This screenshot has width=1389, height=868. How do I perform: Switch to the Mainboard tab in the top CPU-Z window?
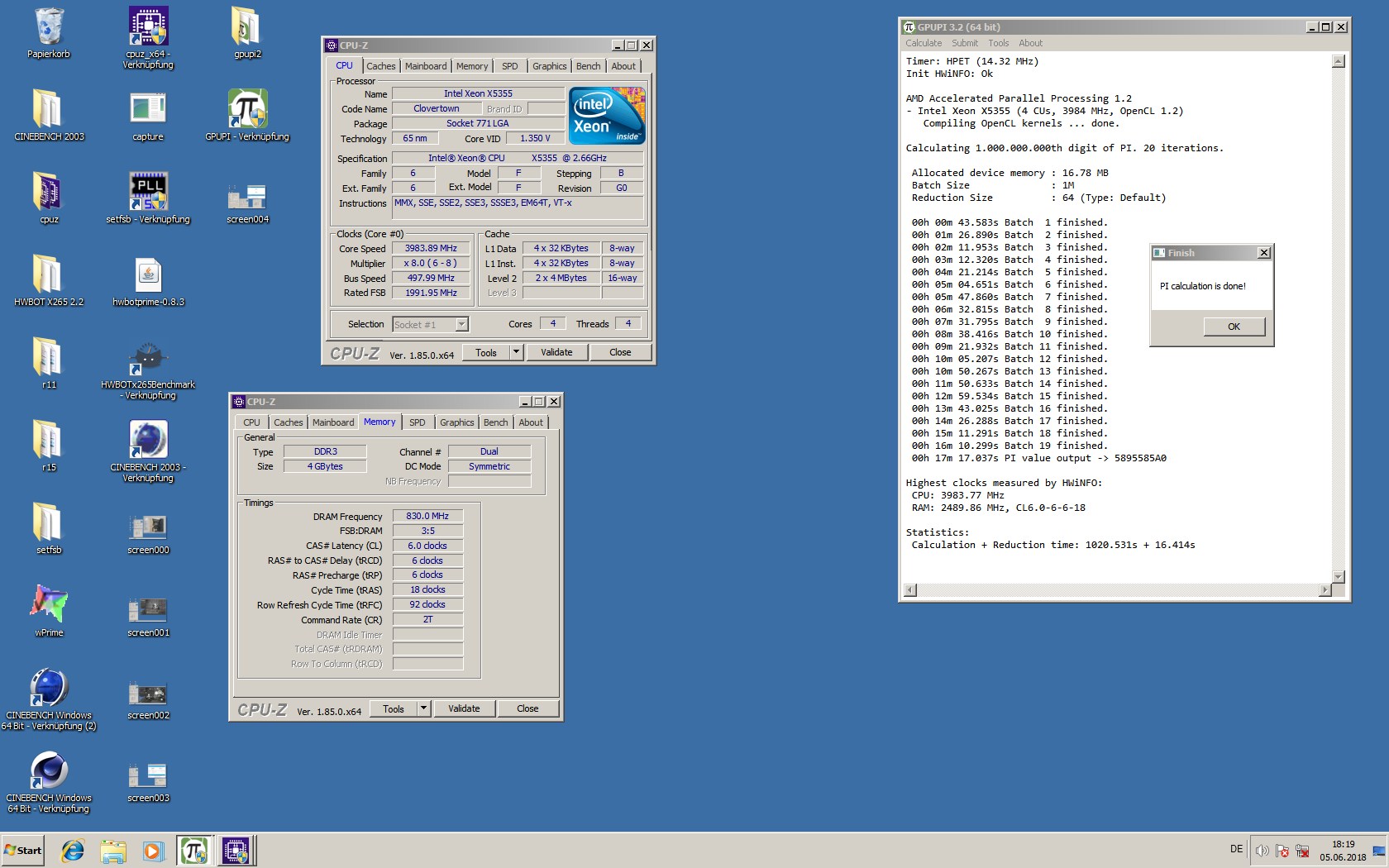[x=426, y=66]
